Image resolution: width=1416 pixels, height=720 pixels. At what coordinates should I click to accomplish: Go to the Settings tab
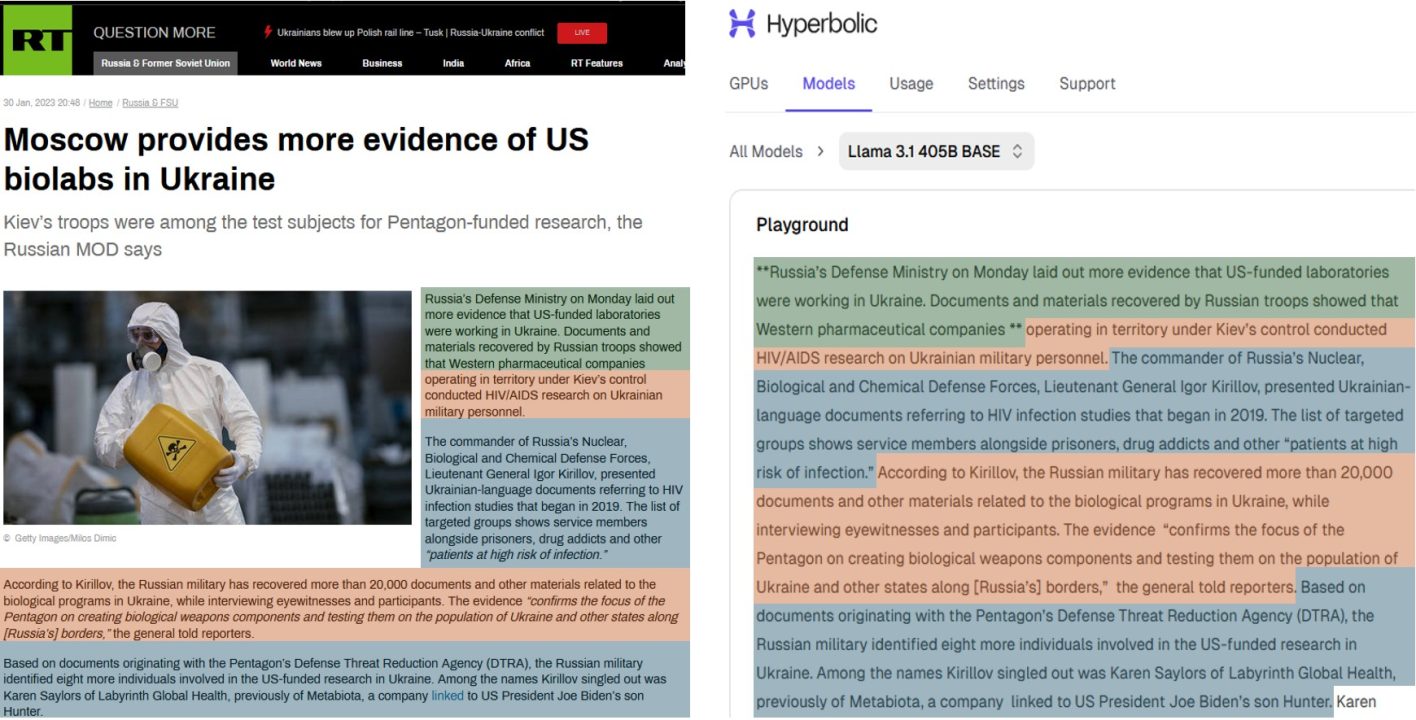pos(996,84)
